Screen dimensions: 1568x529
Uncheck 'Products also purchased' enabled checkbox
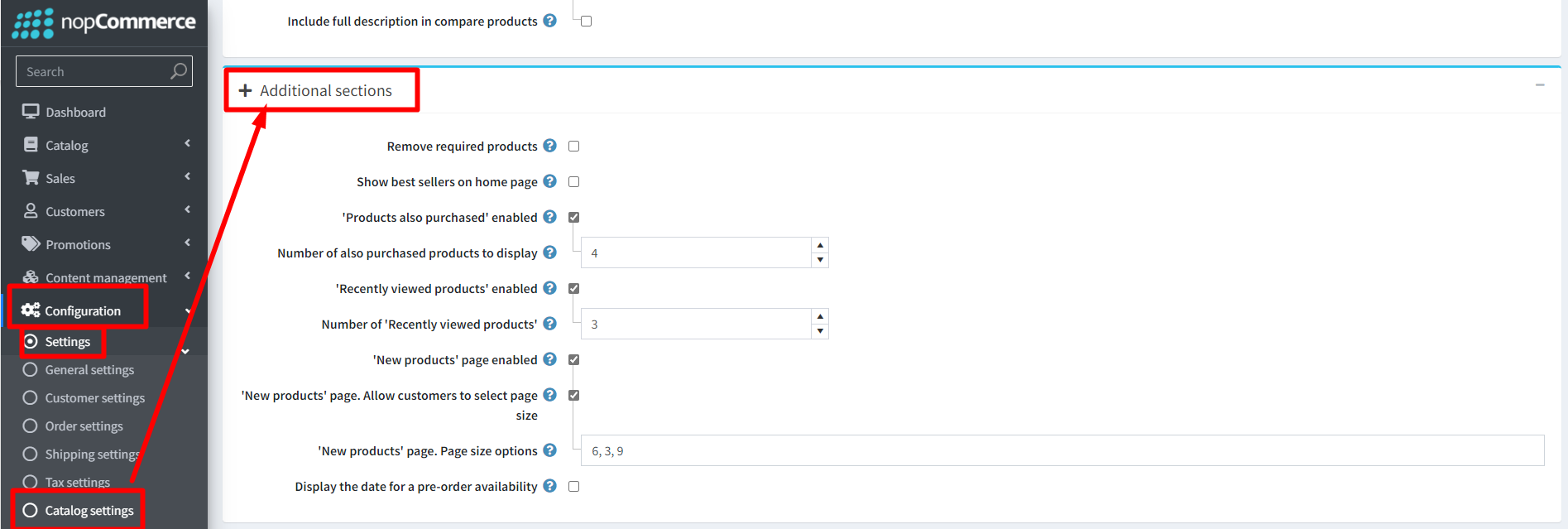tap(573, 218)
